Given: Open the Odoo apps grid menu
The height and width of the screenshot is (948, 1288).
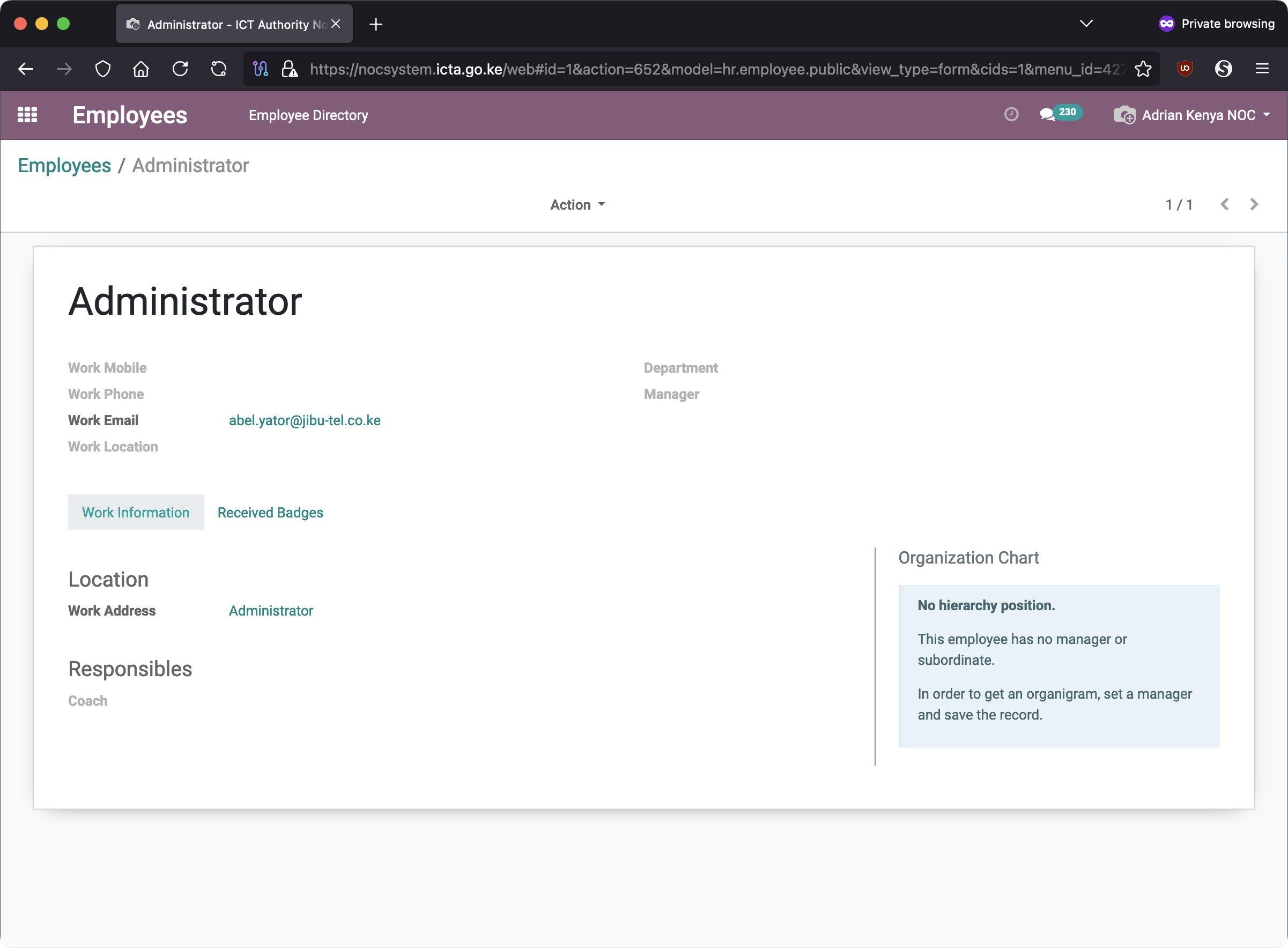Looking at the screenshot, I should click(27, 115).
